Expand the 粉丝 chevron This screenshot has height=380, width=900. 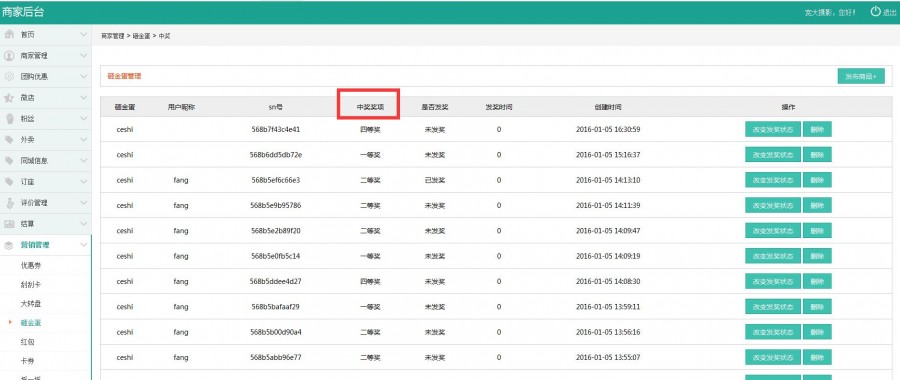(84, 118)
